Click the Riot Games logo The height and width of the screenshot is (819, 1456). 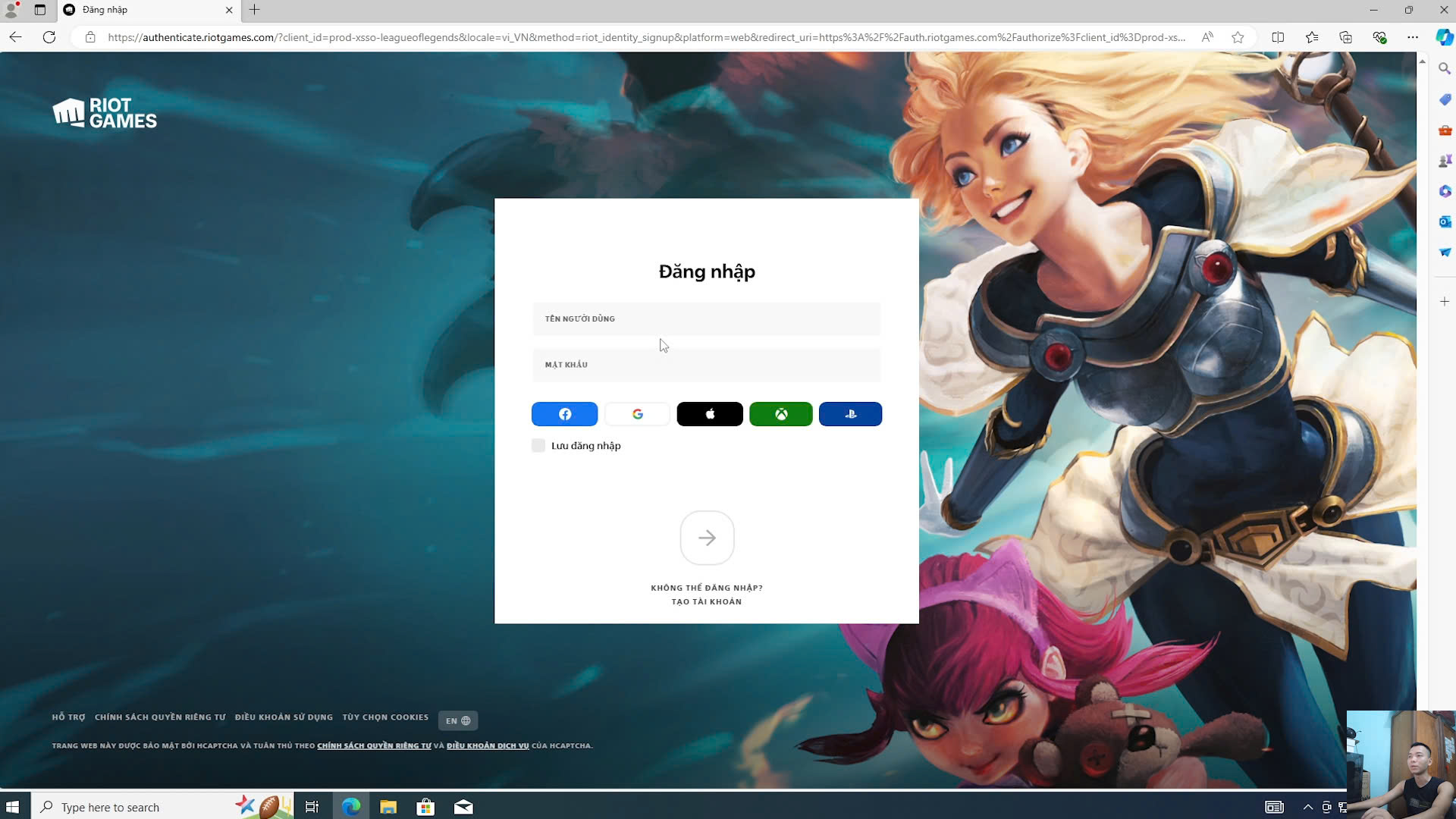point(105,113)
